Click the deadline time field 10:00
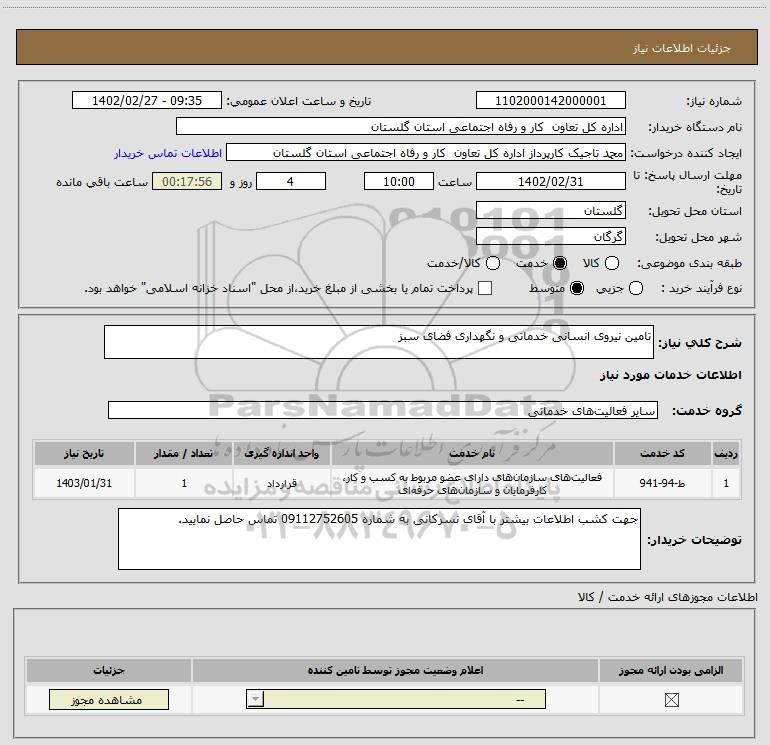Viewport: 770px width, 745px height. point(399,182)
